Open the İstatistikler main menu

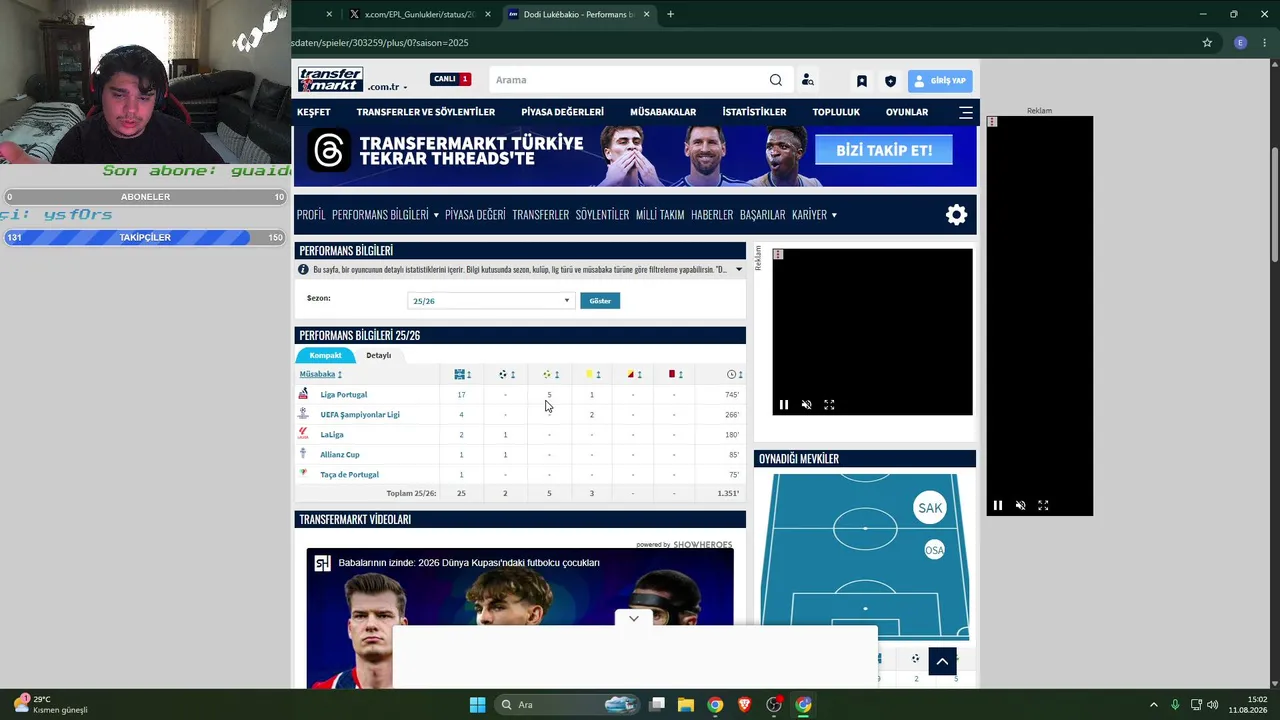pyautogui.click(x=754, y=112)
